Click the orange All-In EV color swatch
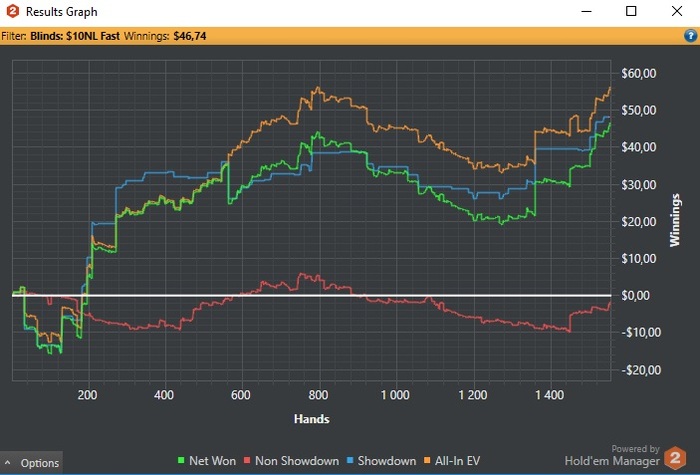This screenshot has width=700, height=475. [427, 460]
